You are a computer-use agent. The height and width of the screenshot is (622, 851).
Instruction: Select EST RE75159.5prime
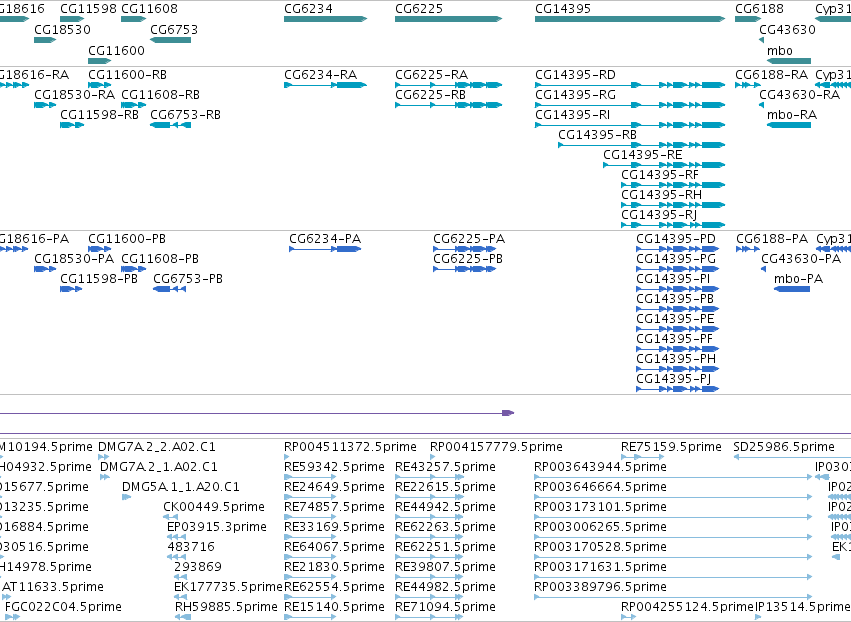(x=671, y=447)
